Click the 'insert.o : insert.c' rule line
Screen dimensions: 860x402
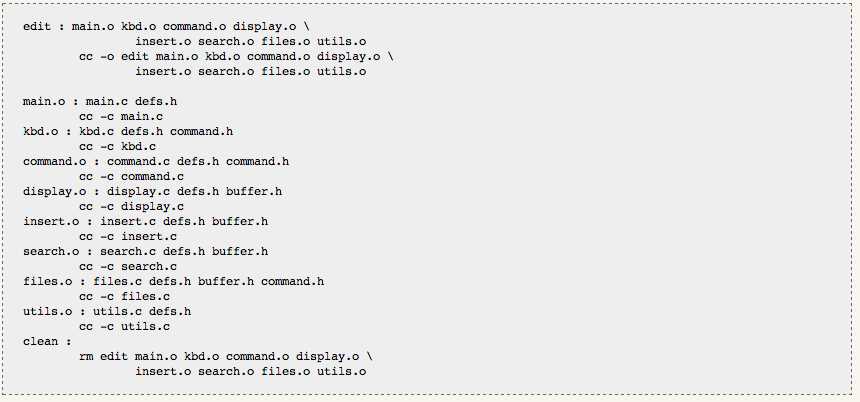(145, 222)
